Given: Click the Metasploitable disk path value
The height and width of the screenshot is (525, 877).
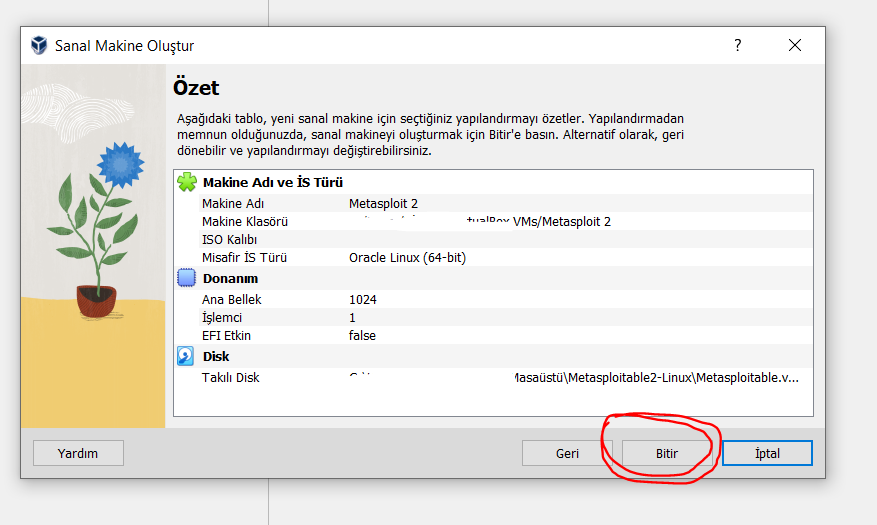Looking at the screenshot, I should point(656,378).
